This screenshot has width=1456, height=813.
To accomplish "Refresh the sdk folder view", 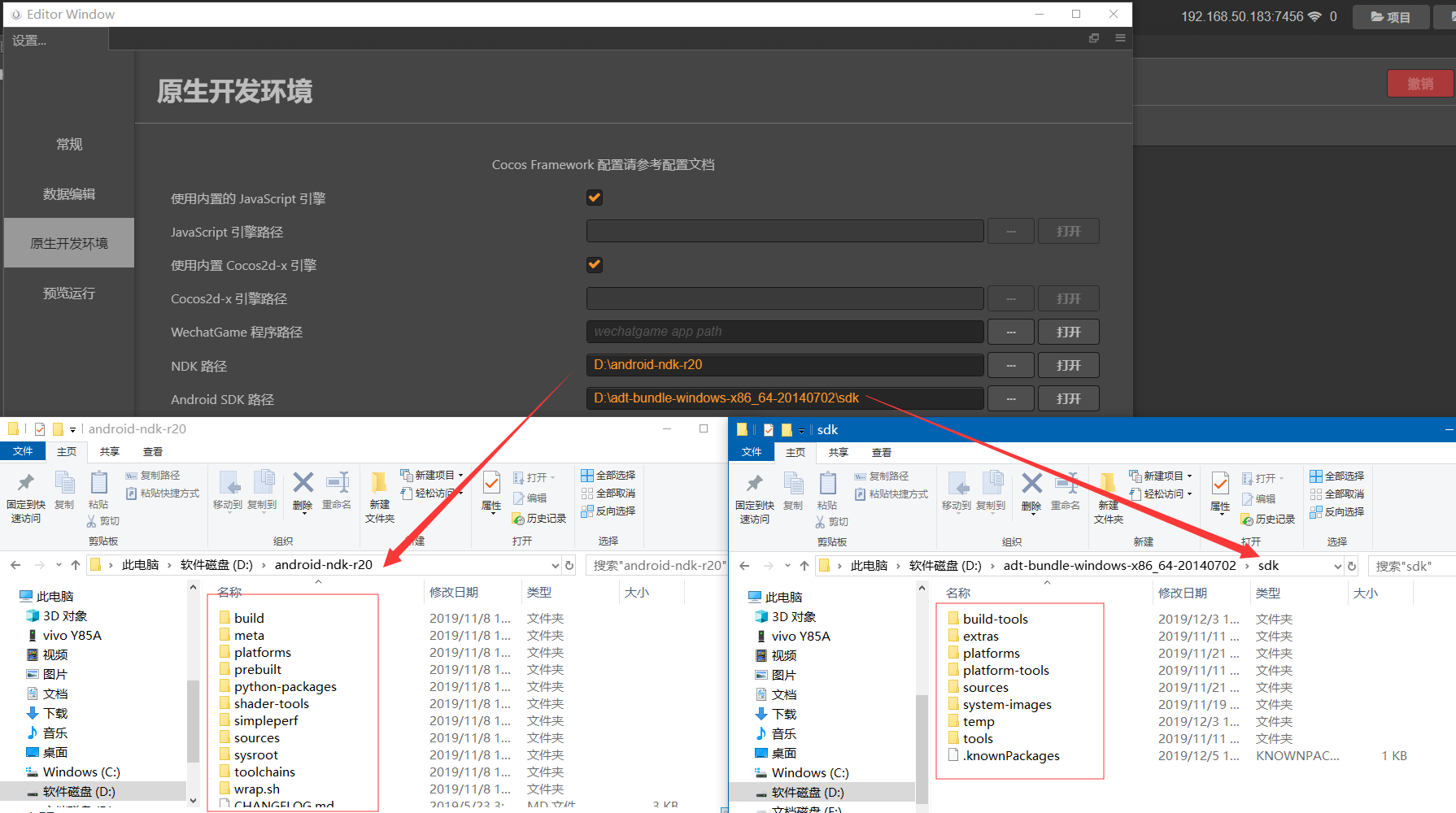I will coord(1352,566).
